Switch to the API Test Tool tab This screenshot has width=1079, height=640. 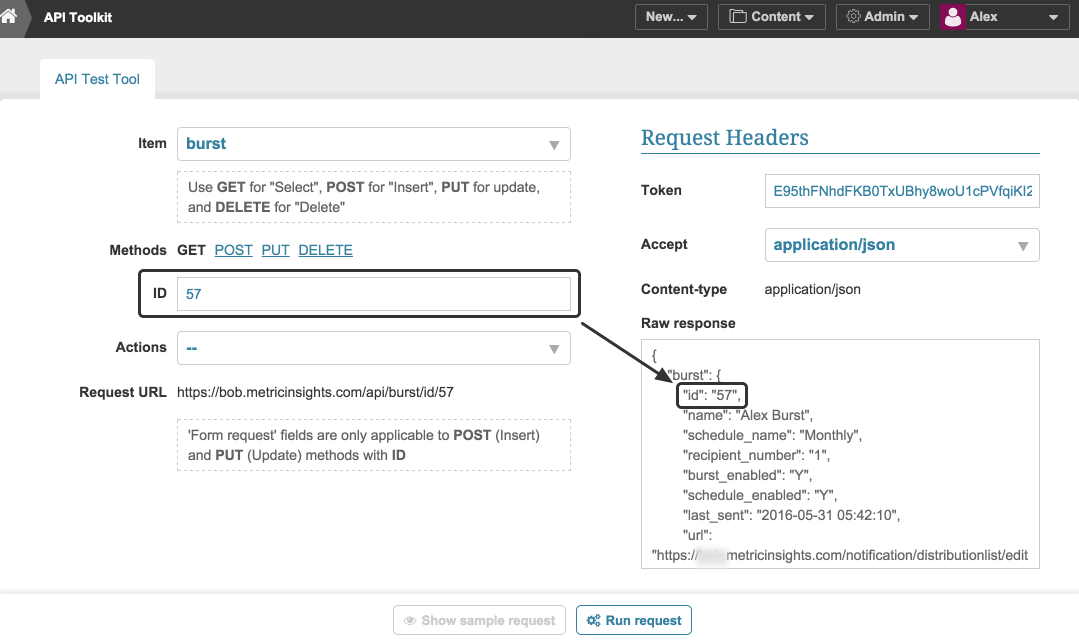(x=97, y=79)
